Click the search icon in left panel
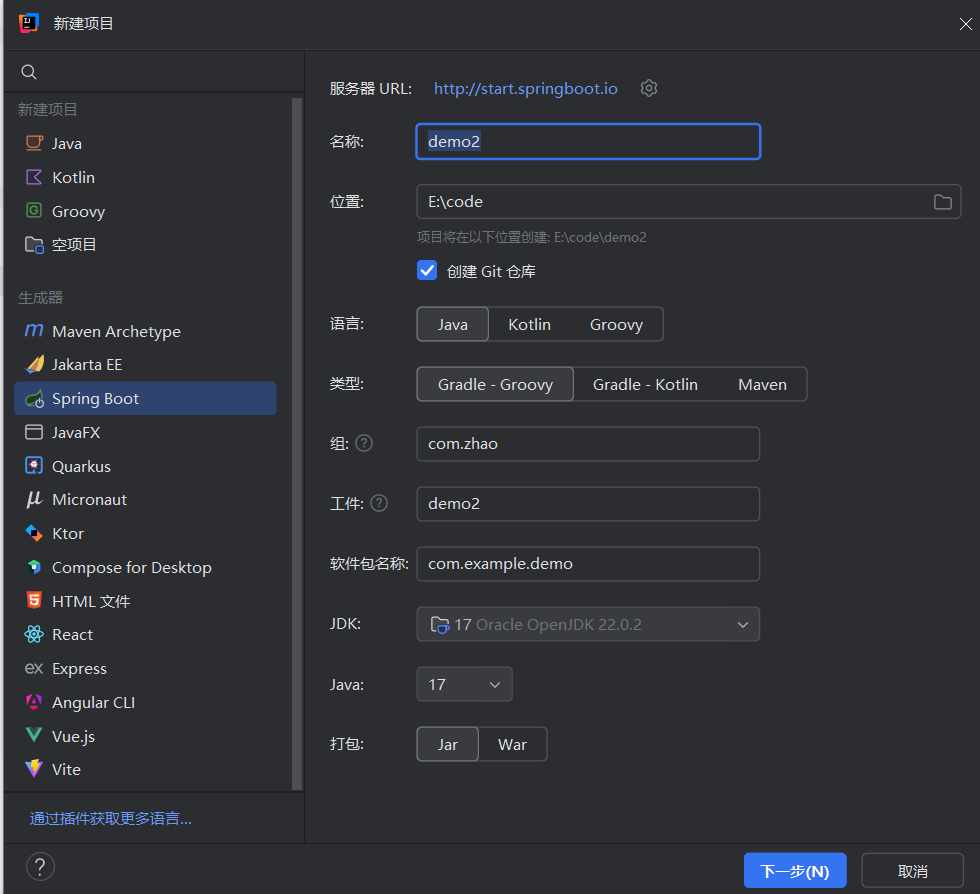980x894 pixels. (x=29, y=72)
